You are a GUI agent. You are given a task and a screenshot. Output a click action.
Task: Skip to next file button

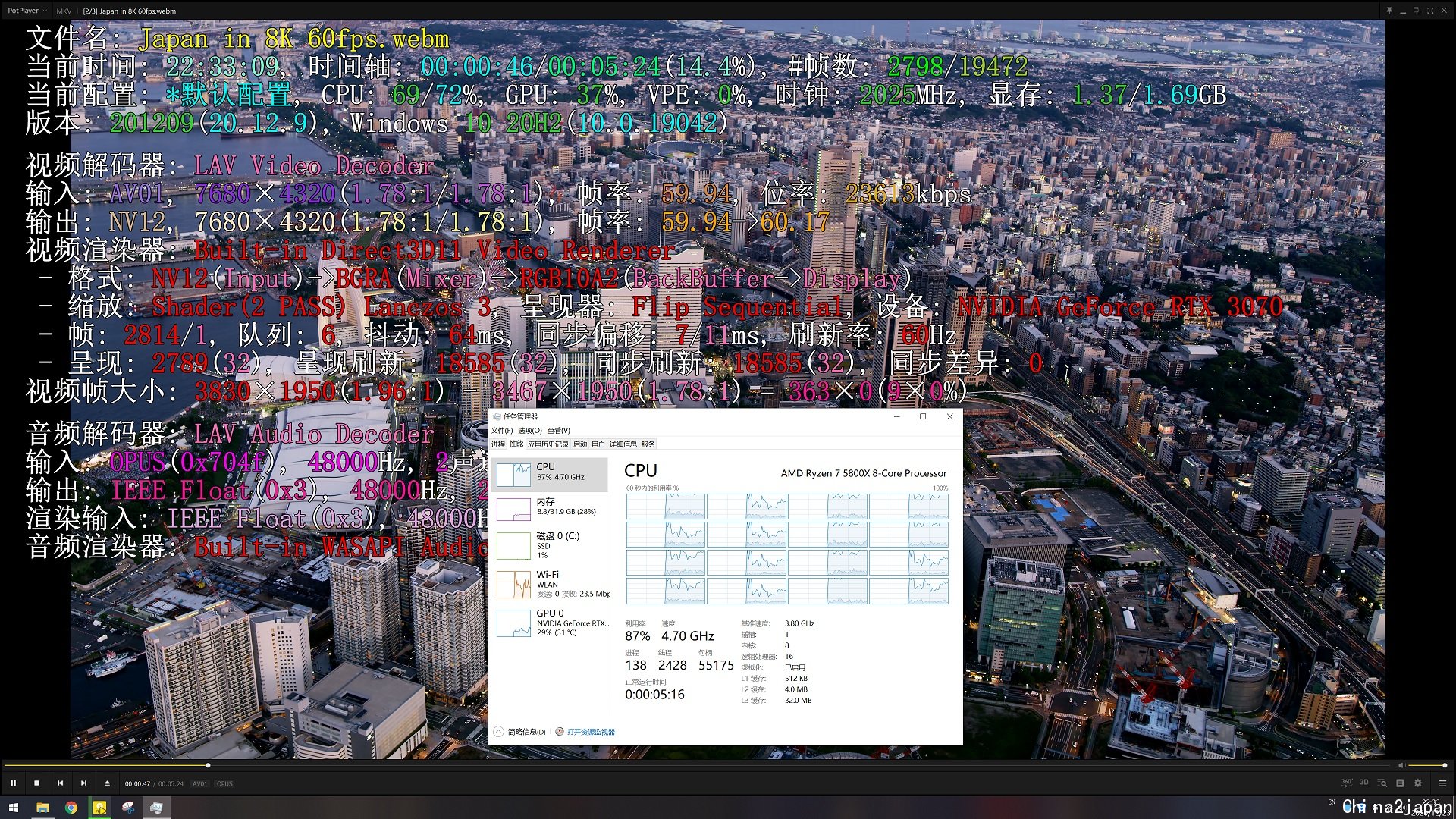(x=83, y=783)
